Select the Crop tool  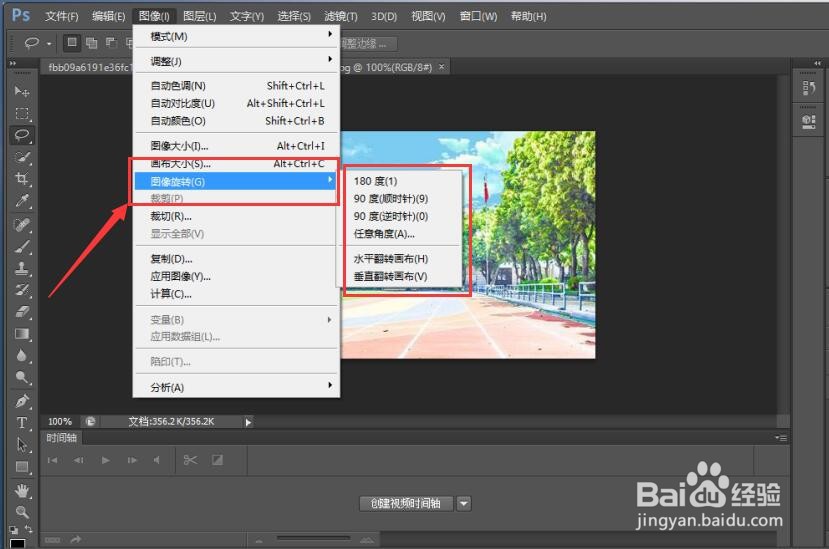click(x=22, y=179)
